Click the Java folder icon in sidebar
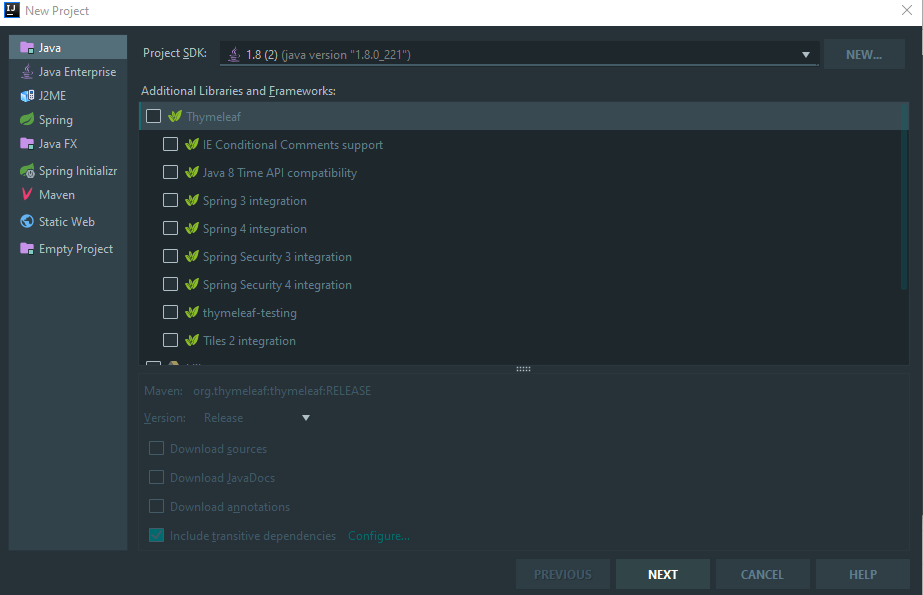This screenshot has height=595, width=923. [x=27, y=48]
